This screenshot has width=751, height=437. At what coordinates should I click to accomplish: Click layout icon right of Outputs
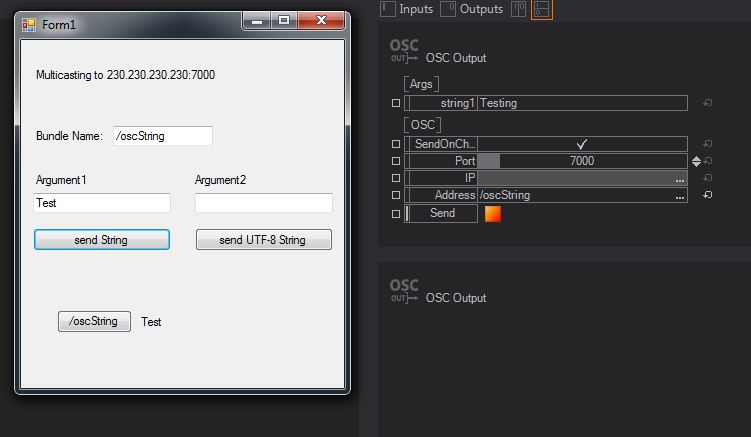pos(517,9)
